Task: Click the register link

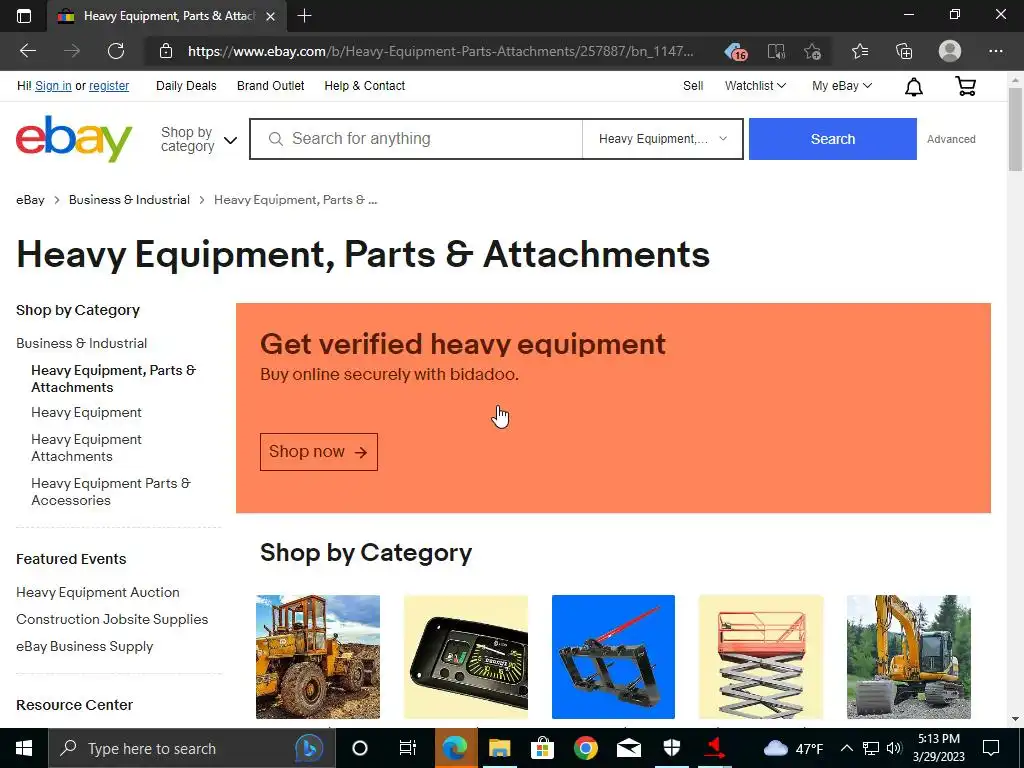Action: pyautogui.click(x=109, y=86)
